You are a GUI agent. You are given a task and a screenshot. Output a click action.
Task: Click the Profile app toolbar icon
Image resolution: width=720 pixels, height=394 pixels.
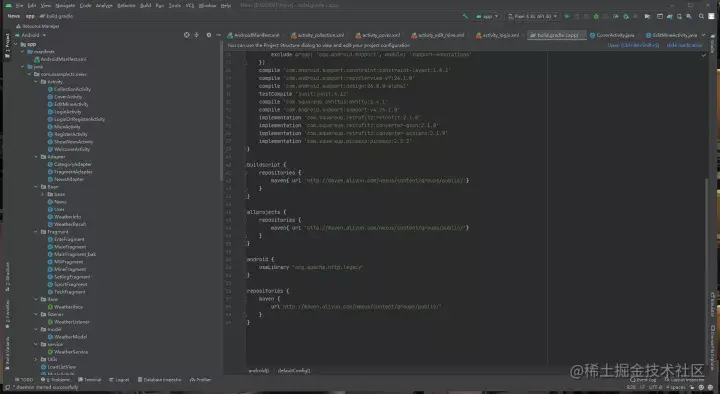click(616, 16)
